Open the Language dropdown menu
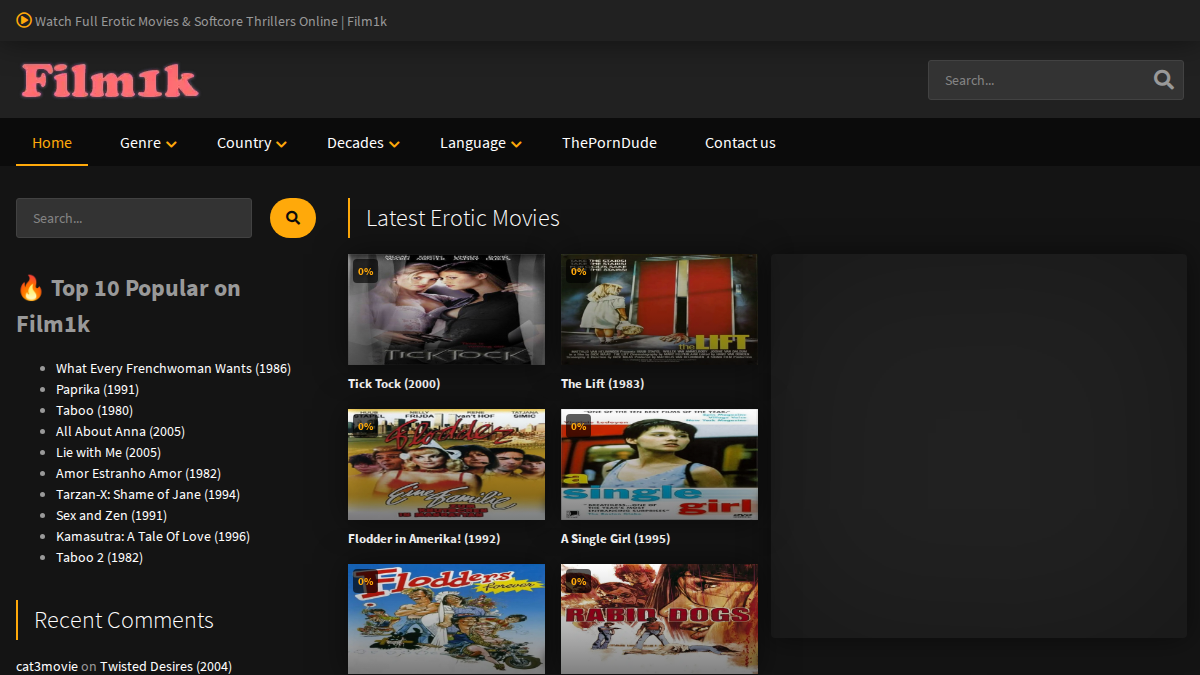Screen dimensions: 1200x675 click(x=481, y=143)
